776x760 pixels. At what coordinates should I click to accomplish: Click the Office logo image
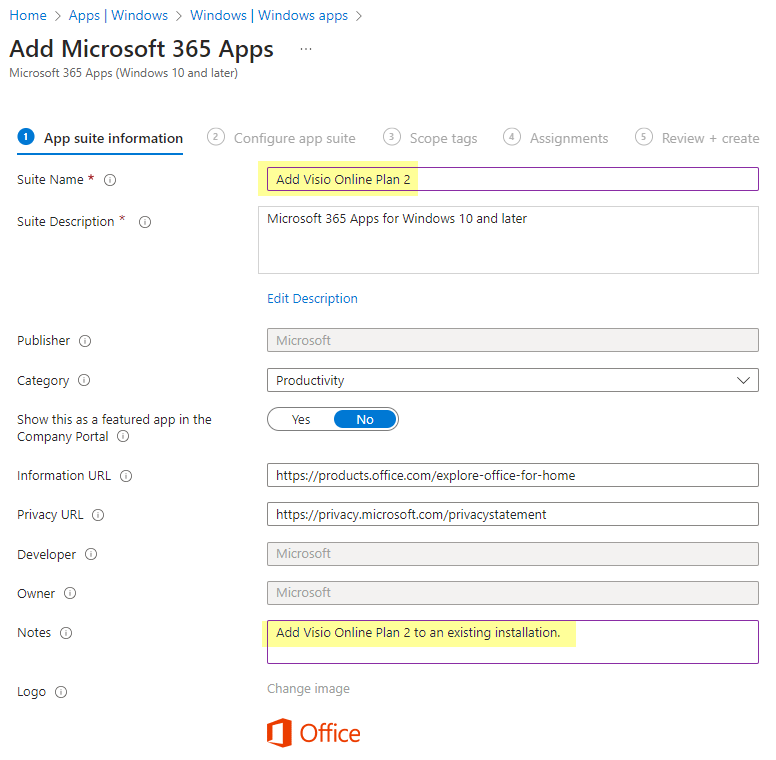pos(314,733)
